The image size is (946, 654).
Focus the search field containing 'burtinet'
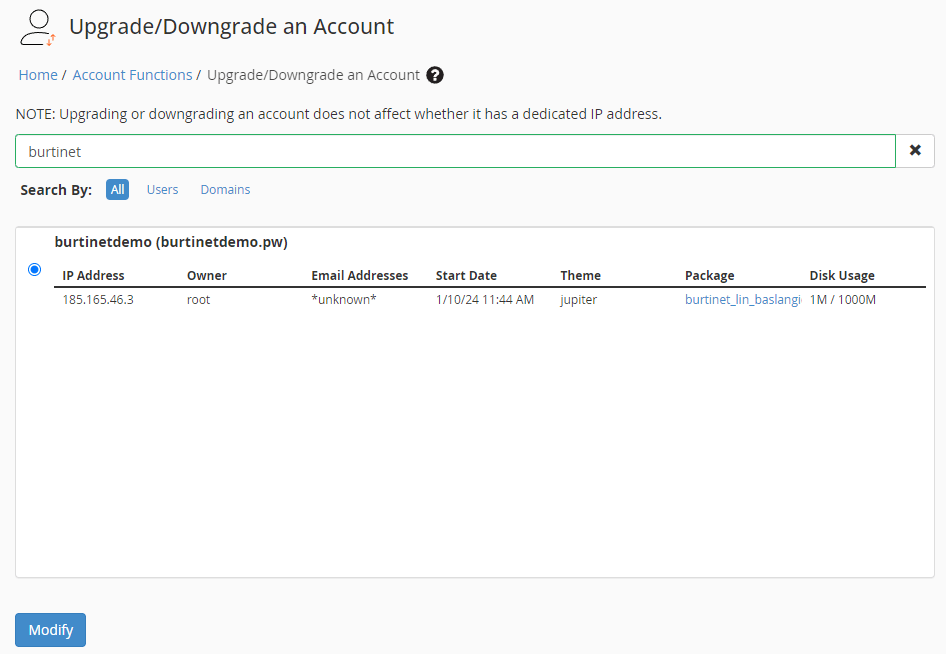(x=455, y=152)
